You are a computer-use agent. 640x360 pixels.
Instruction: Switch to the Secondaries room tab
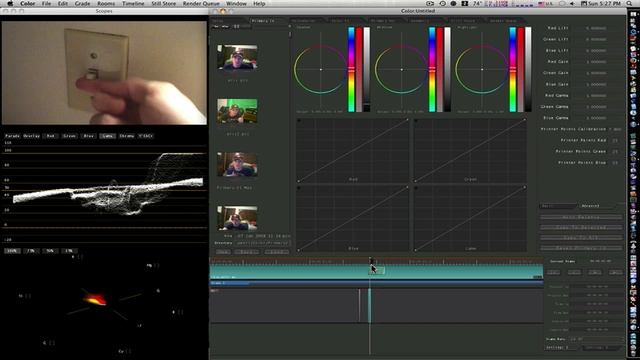point(307,20)
